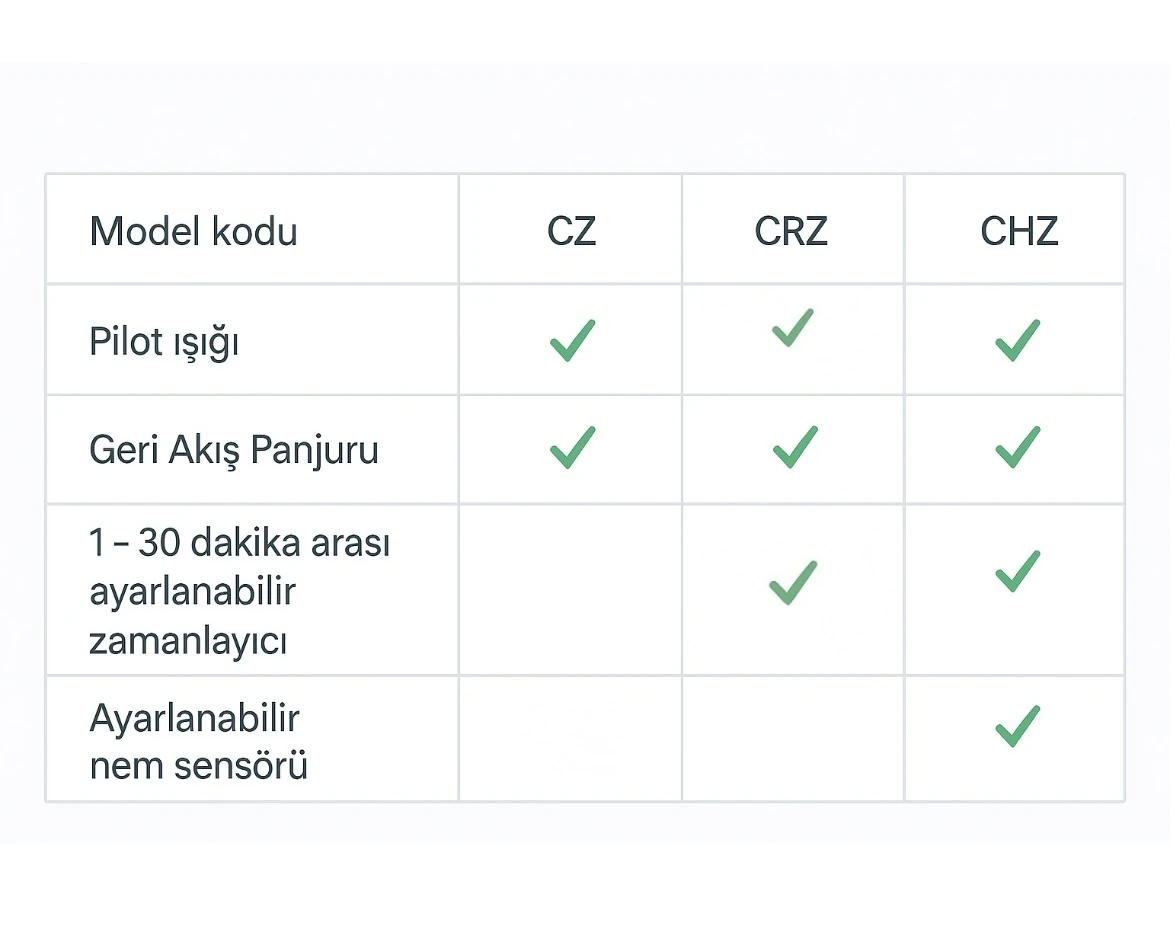Click the empty nem sensörü cell under CZ
The height and width of the screenshot is (942, 1170).
coord(571,739)
